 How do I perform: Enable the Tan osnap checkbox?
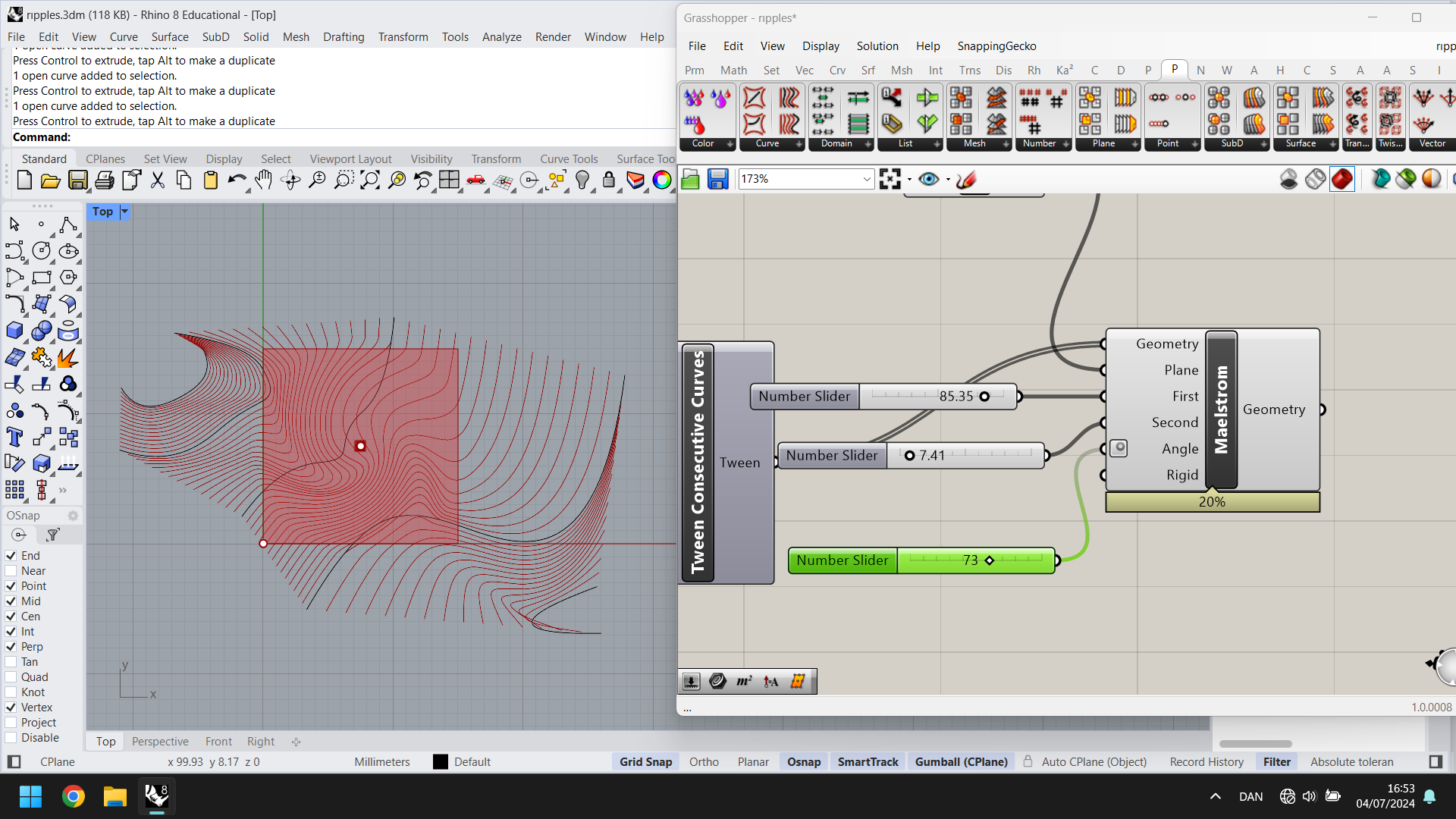click(11, 662)
